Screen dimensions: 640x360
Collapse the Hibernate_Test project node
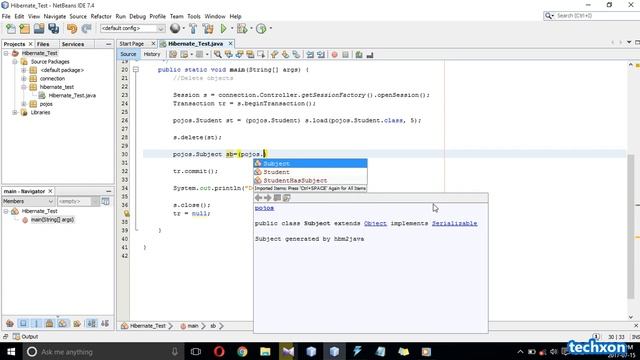pos(6,53)
